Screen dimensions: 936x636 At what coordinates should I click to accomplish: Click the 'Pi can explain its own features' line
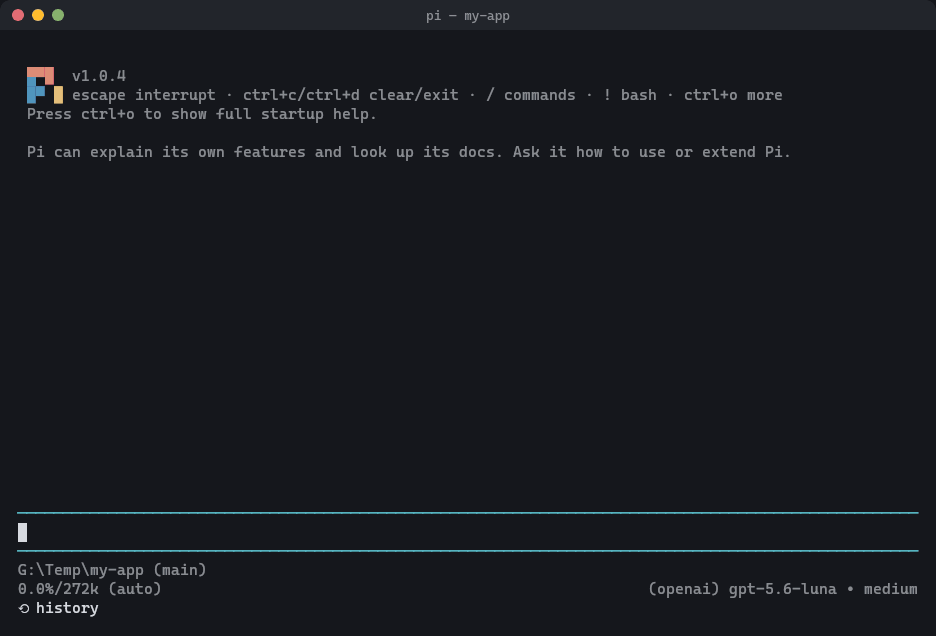(408, 152)
